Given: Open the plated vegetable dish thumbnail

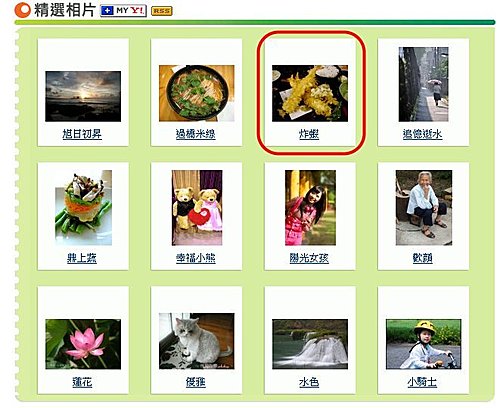Looking at the screenshot, I should 83,208.
